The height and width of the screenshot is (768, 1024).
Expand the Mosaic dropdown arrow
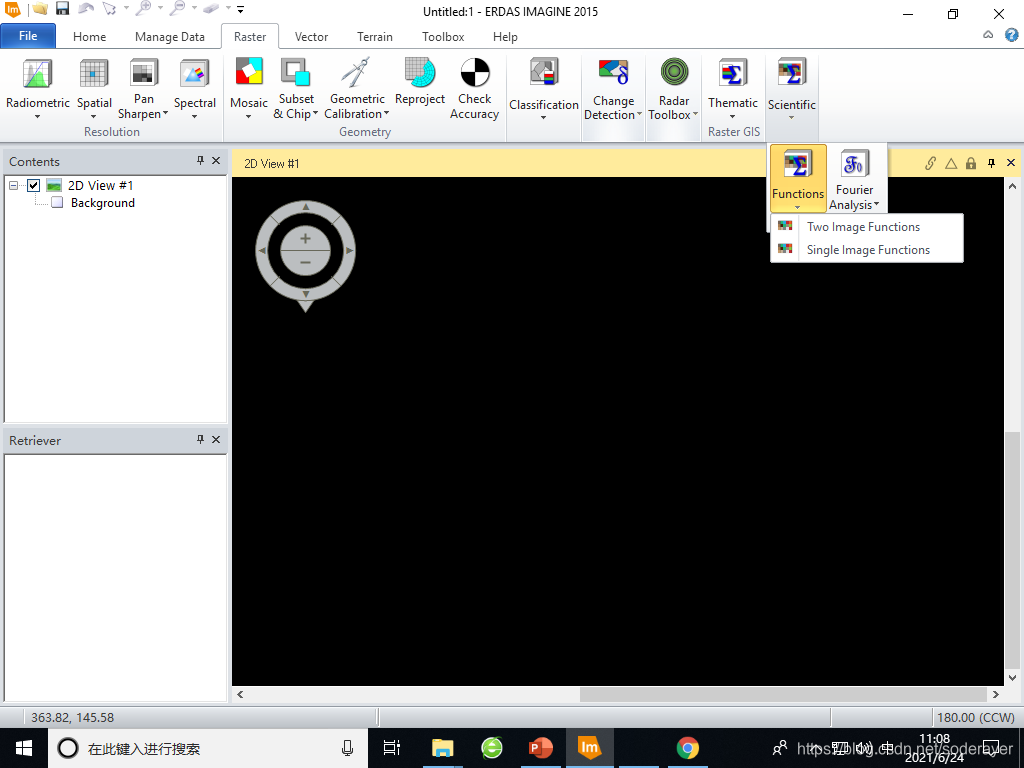[x=248, y=117]
